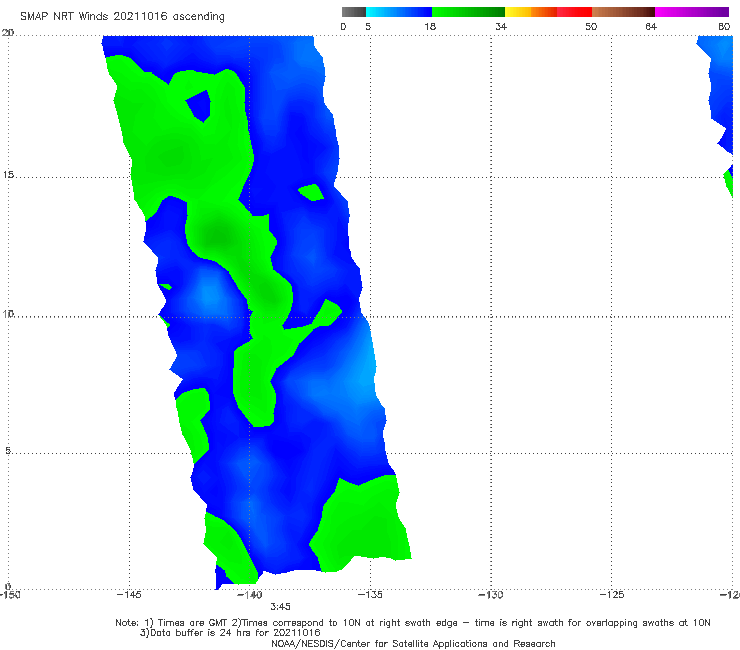Screen dimensions: 740x650
Task: Click the longitude axis label '-125'
Action: coord(612,594)
